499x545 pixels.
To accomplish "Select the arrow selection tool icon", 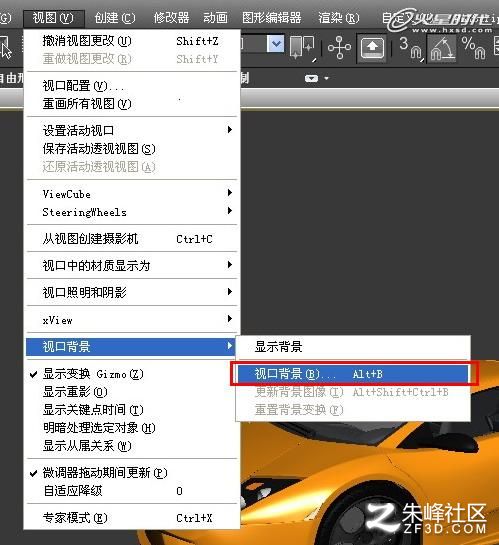I will pyautogui.click(x=6, y=48).
